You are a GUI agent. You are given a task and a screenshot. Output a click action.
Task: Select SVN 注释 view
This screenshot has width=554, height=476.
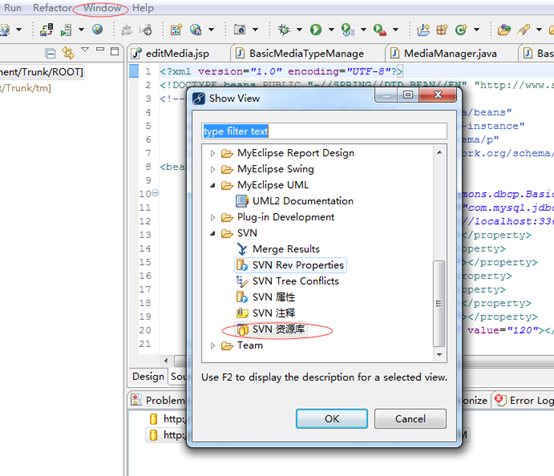(273, 313)
